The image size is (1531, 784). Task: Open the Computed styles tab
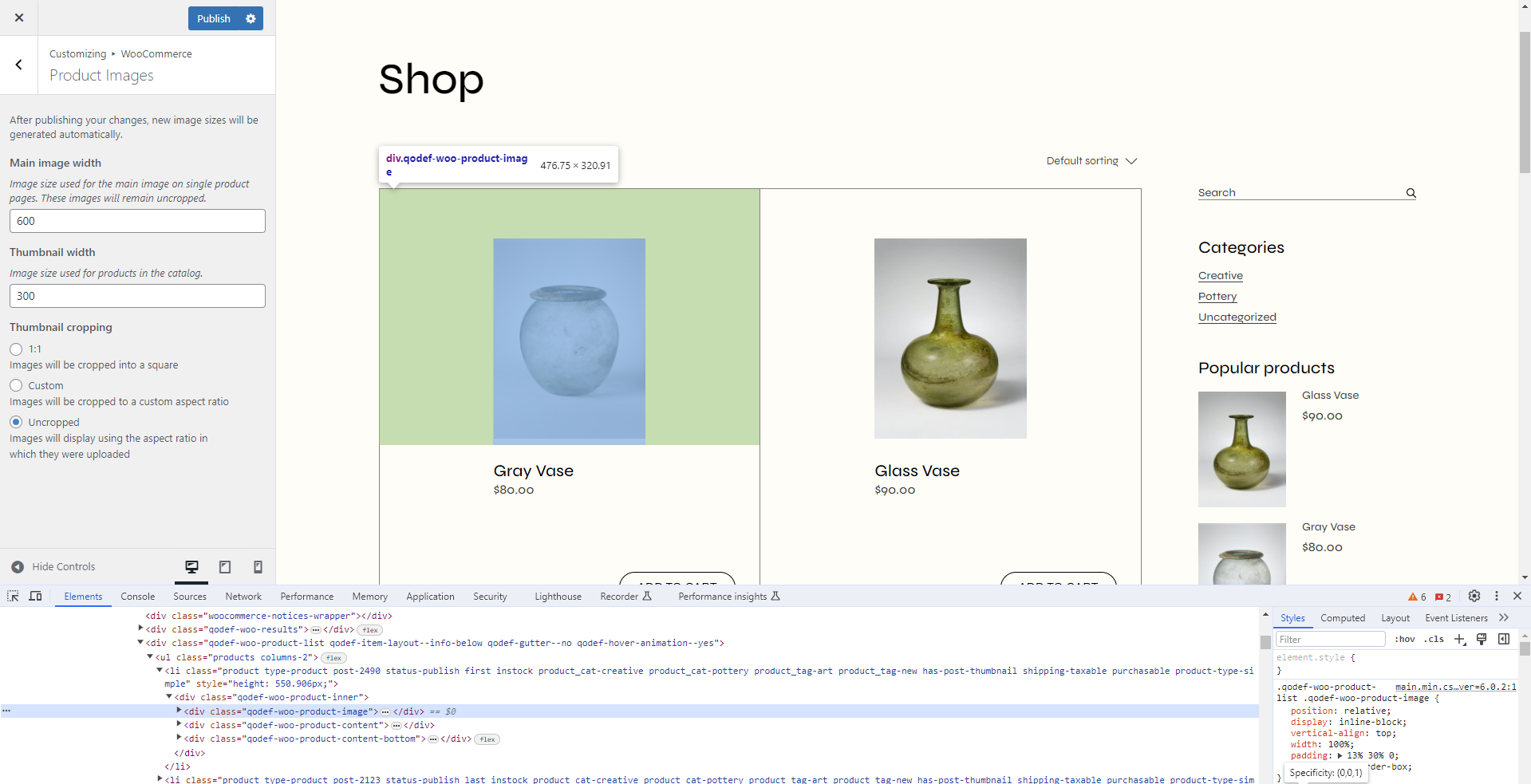[1343, 618]
